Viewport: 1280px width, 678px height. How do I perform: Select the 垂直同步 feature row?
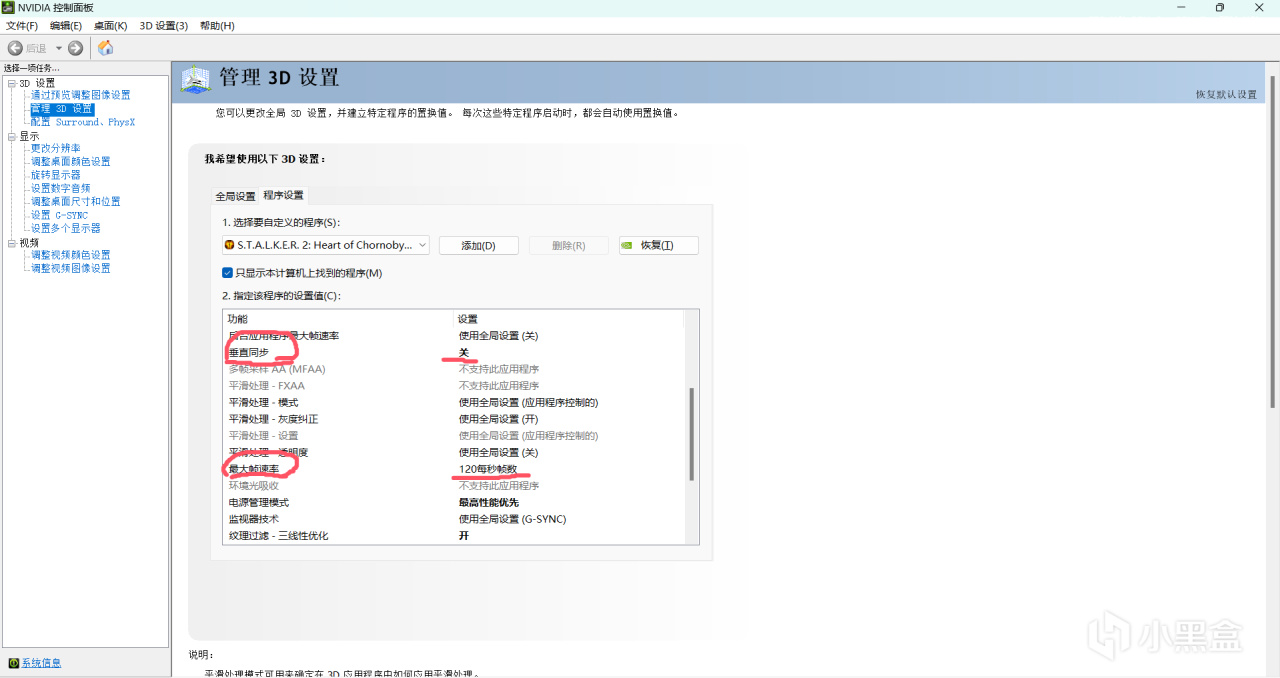tap(454, 352)
